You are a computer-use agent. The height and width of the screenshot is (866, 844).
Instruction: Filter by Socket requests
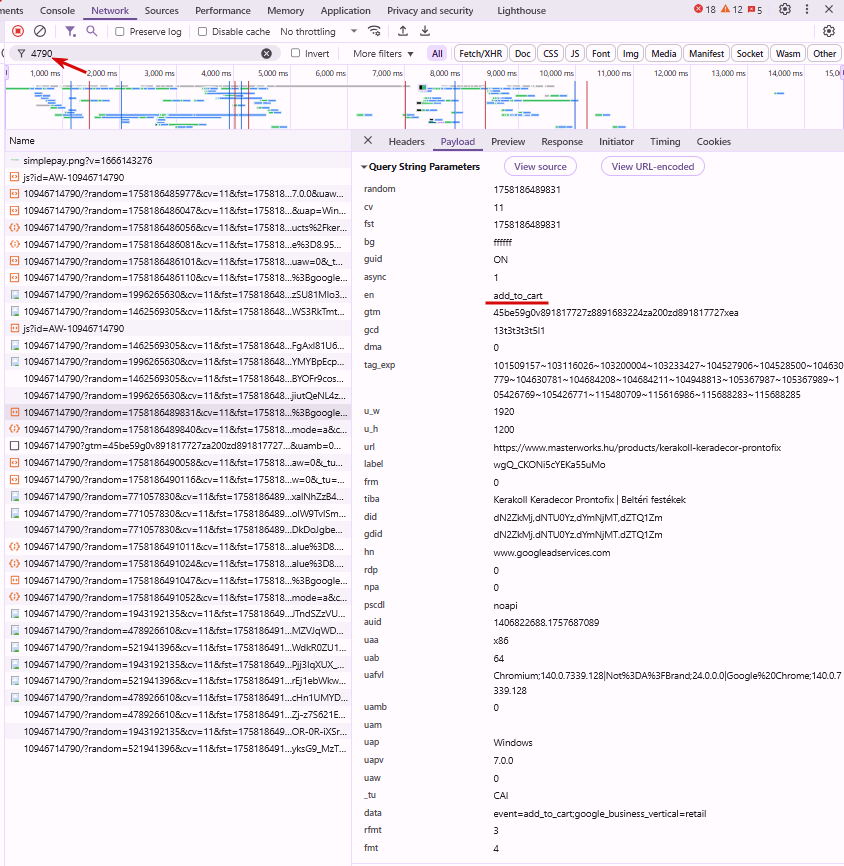pyautogui.click(x=750, y=54)
